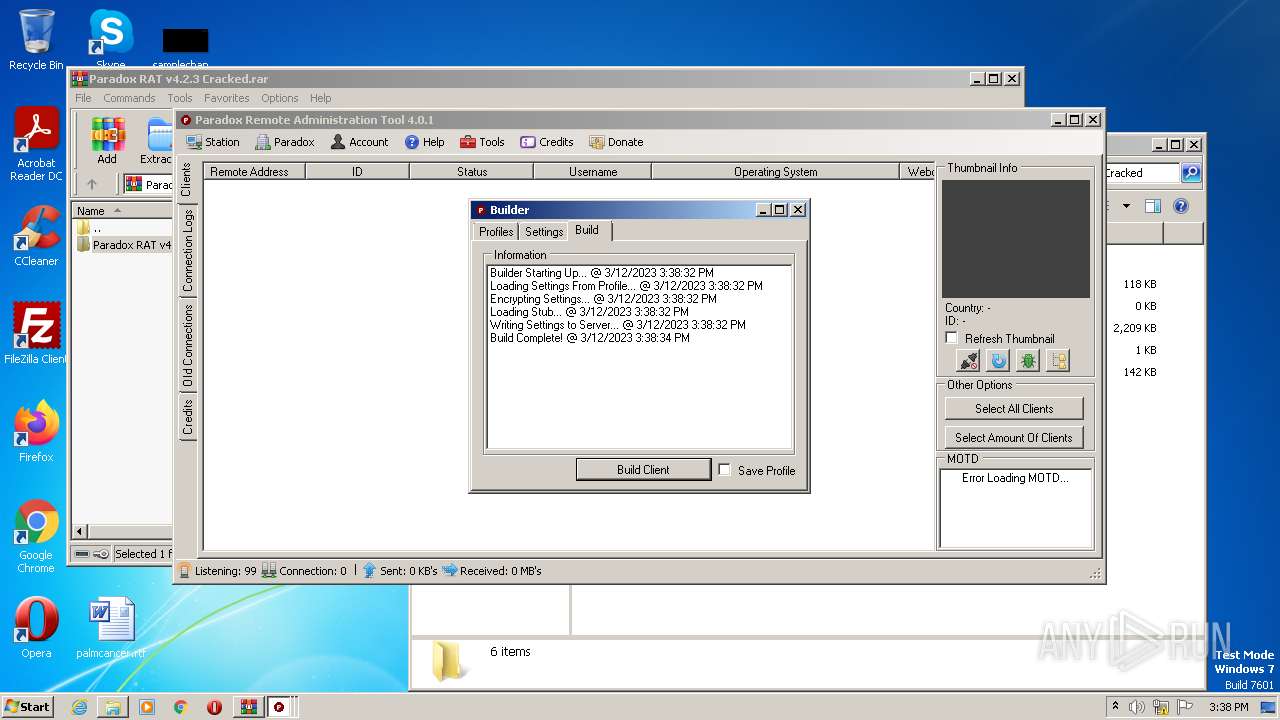Open Internet Explorer from the taskbar
1280x720 pixels.
pos(79,707)
